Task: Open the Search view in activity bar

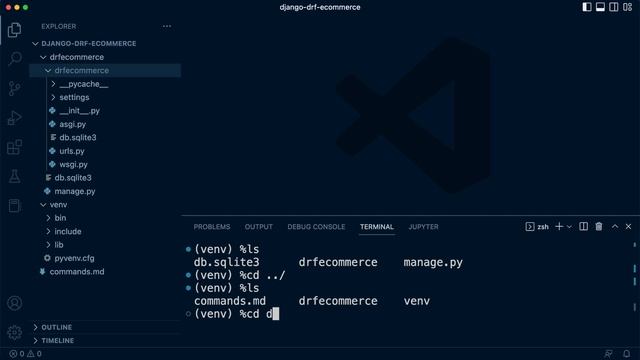Action: [14, 59]
